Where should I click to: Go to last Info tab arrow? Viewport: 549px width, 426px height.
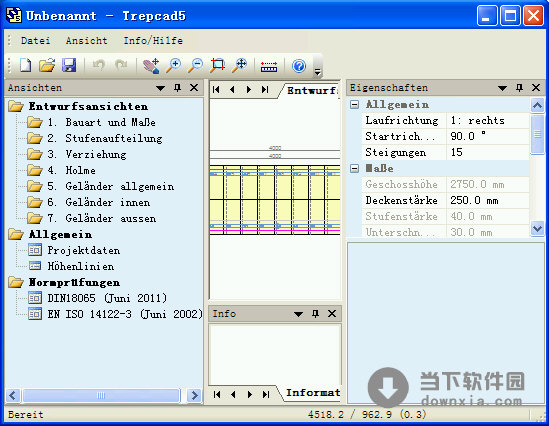click(x=266, y=394)
